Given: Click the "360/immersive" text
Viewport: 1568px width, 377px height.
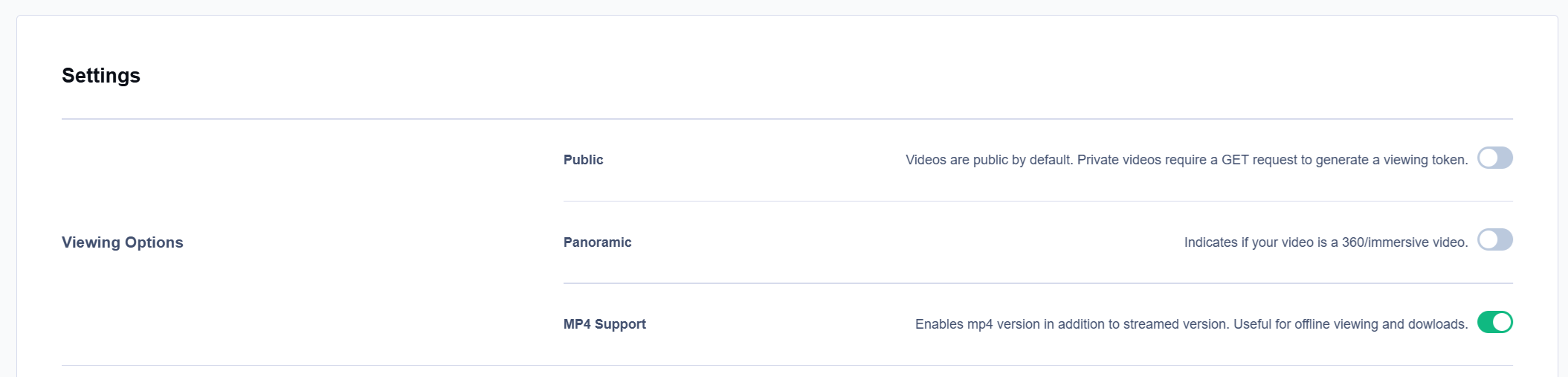Looking at the screenshot, I should (1382, 242).
